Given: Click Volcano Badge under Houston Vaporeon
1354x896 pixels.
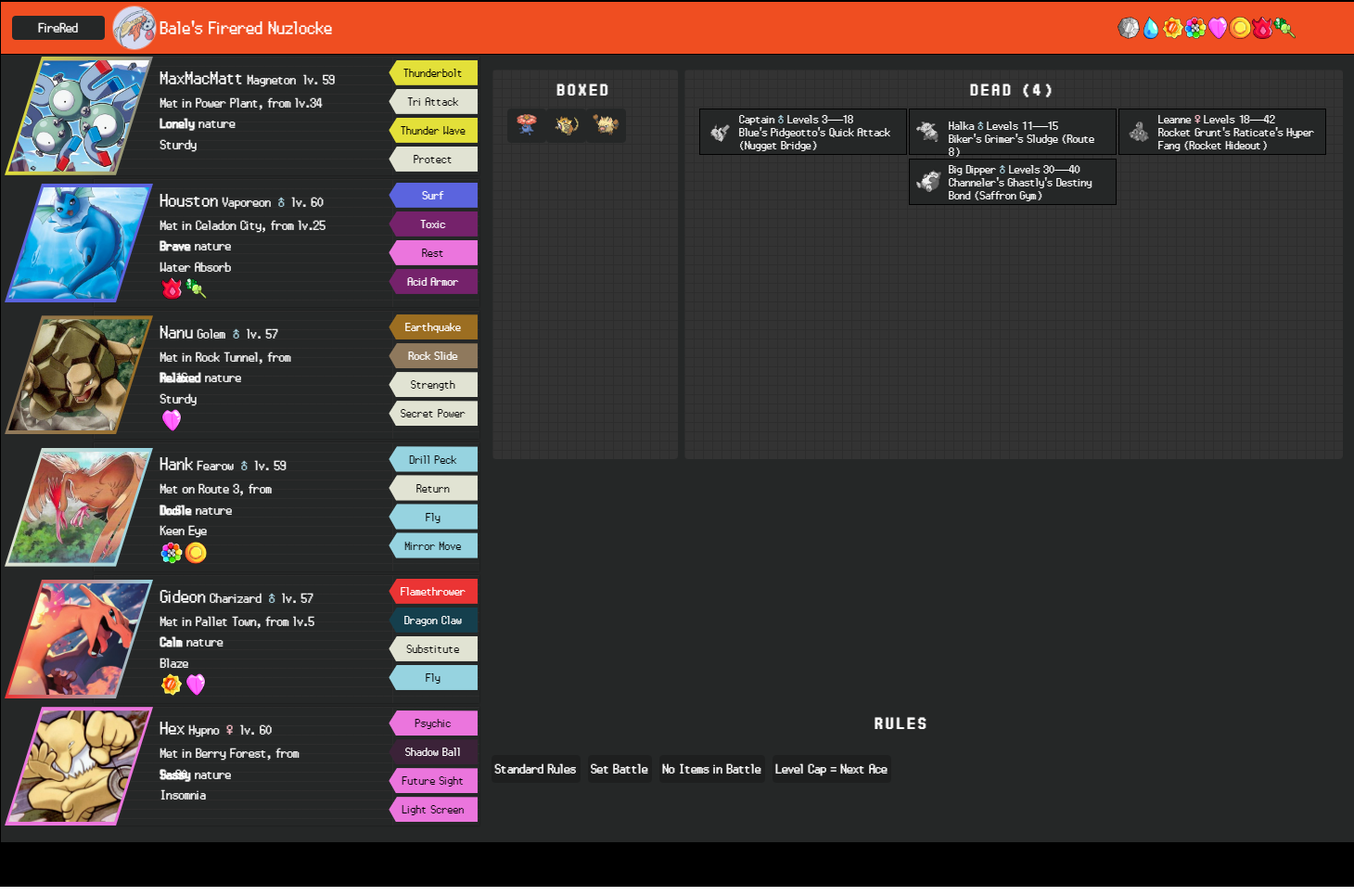Looking at the screenshot, I should 172,288.
